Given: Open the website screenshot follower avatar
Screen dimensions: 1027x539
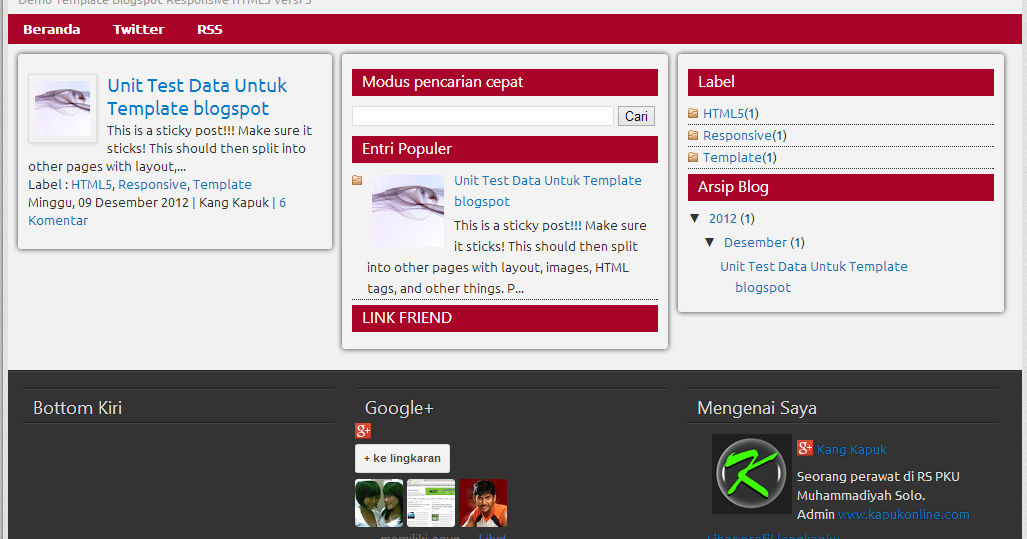Looking at the screenshot, I should tap(431, 503).
